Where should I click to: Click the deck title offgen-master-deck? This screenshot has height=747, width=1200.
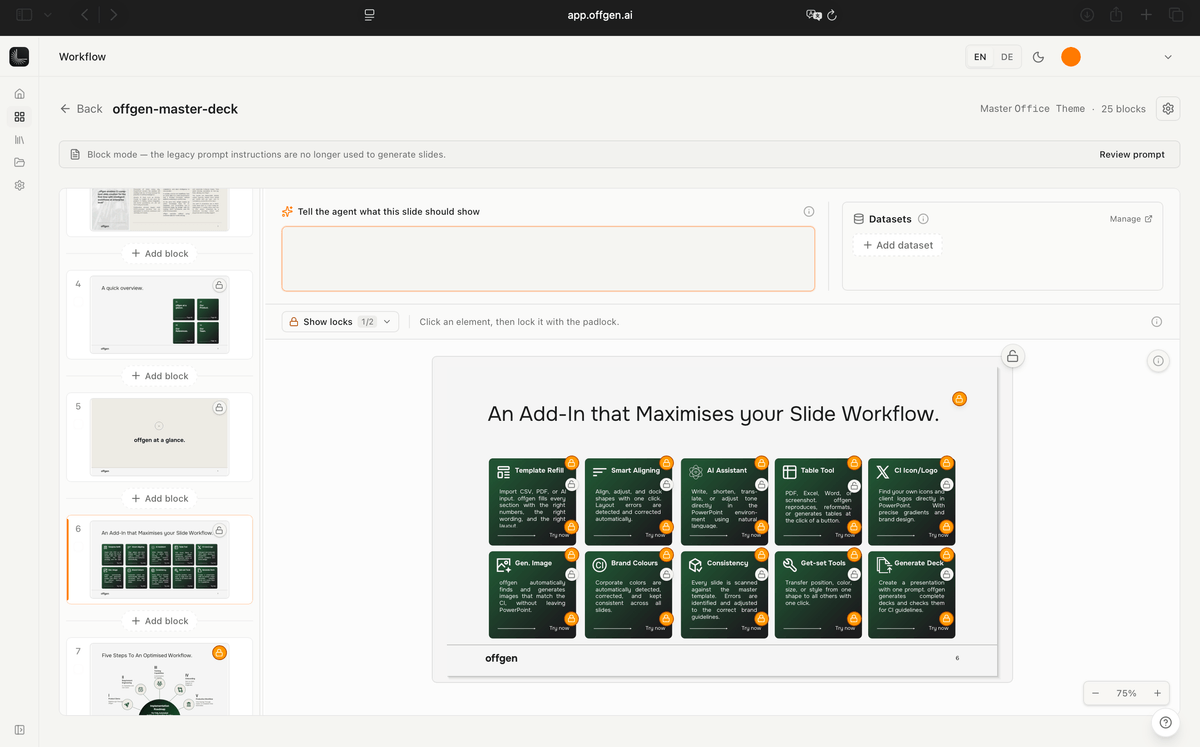pyautogui.click(x=175, y=109)
